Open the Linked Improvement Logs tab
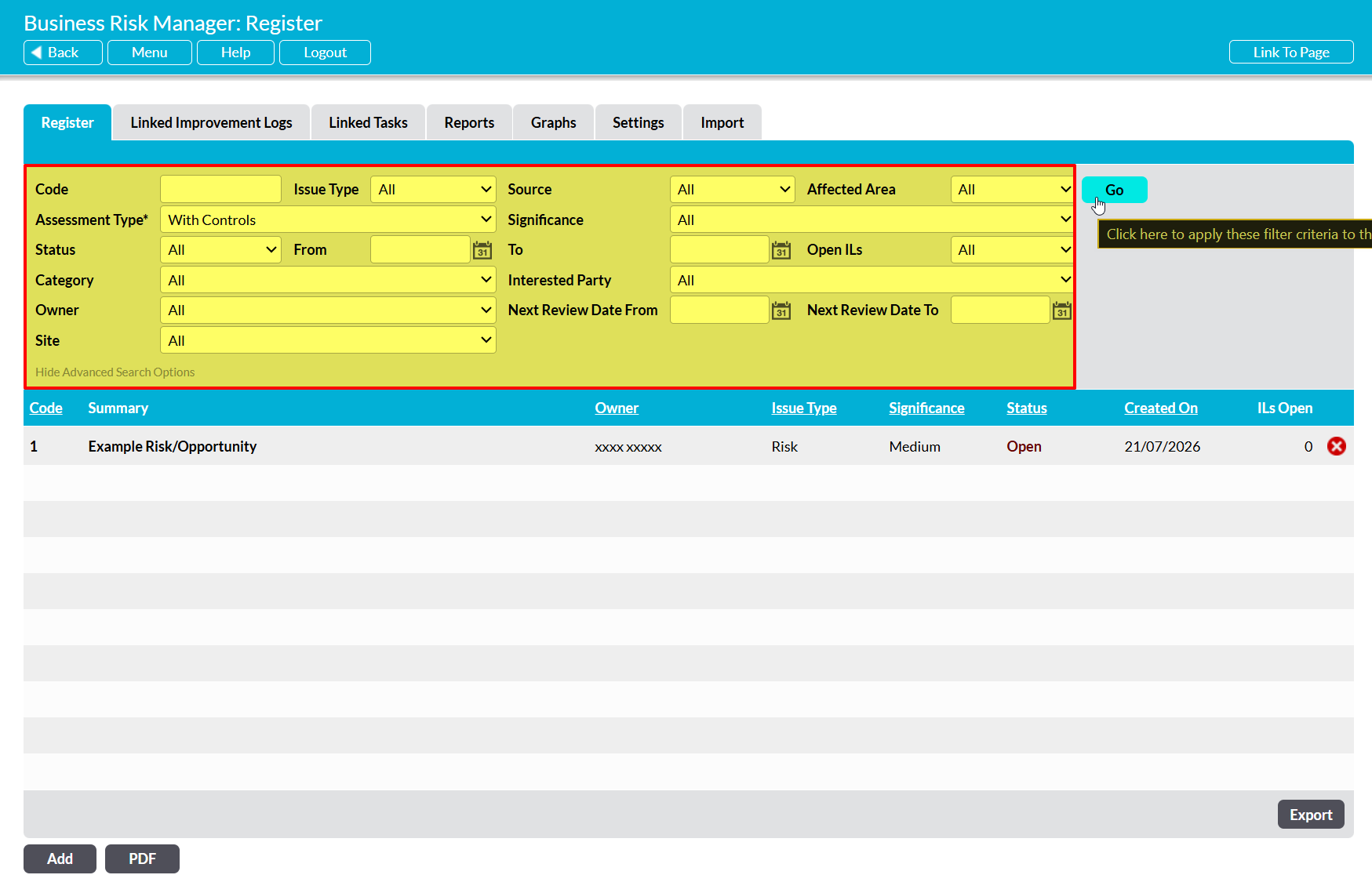 pyautogui.click(x=211, y=122)
